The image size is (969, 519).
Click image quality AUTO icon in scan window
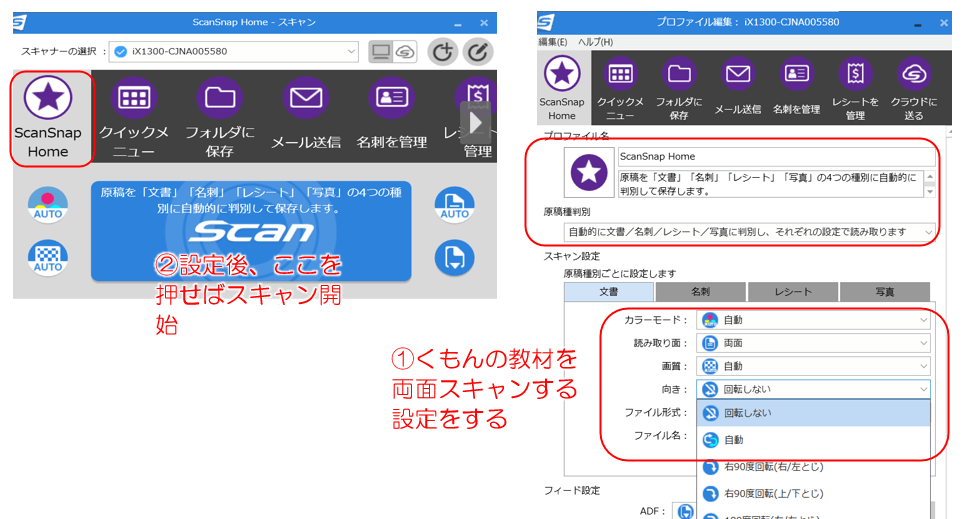(x=48, y=258)
